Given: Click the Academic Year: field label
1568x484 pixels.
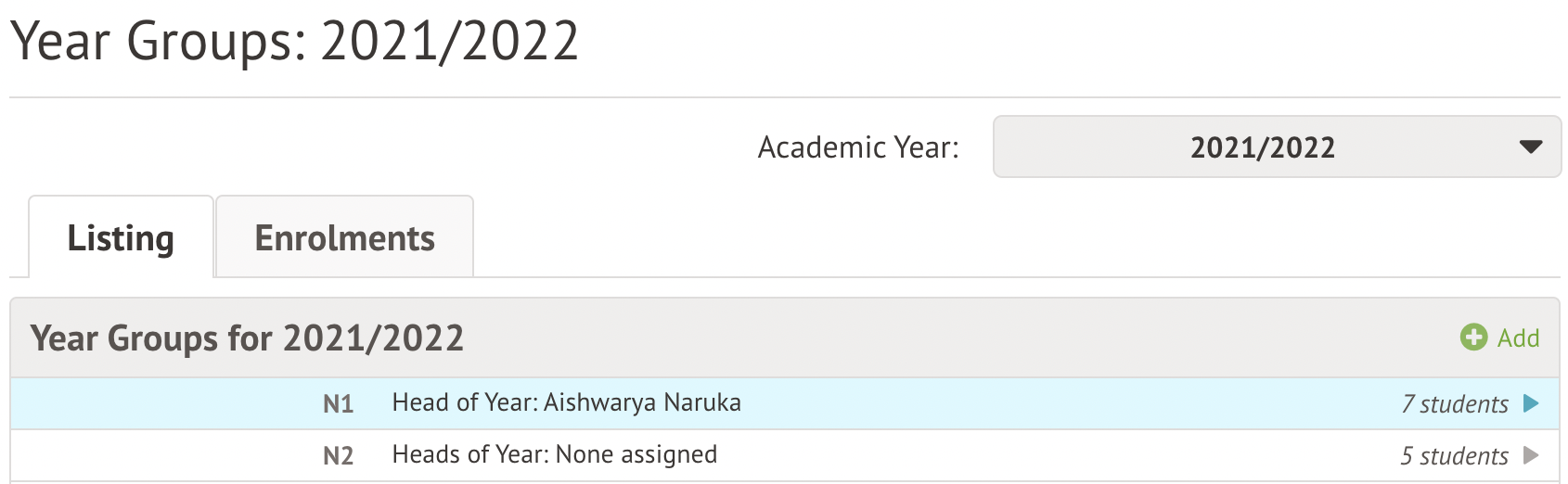Looking at the screenshot, I should coord(858,147).
